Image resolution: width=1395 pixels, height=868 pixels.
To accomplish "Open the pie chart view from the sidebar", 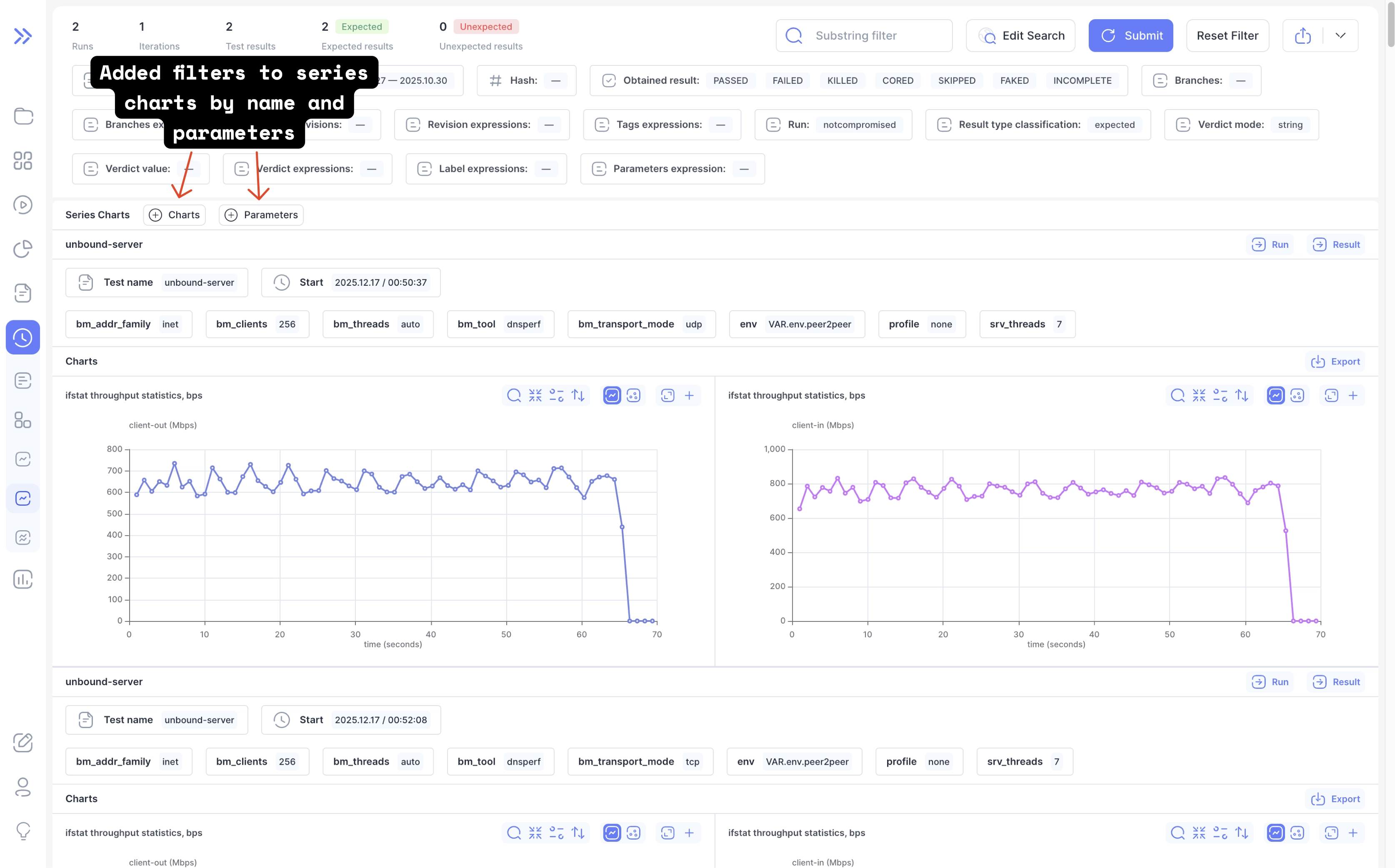I will coord(23,249).
